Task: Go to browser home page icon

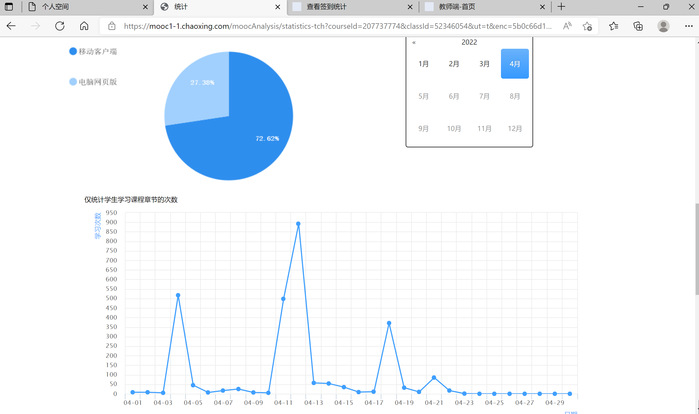Action: (x=85, y=26)
